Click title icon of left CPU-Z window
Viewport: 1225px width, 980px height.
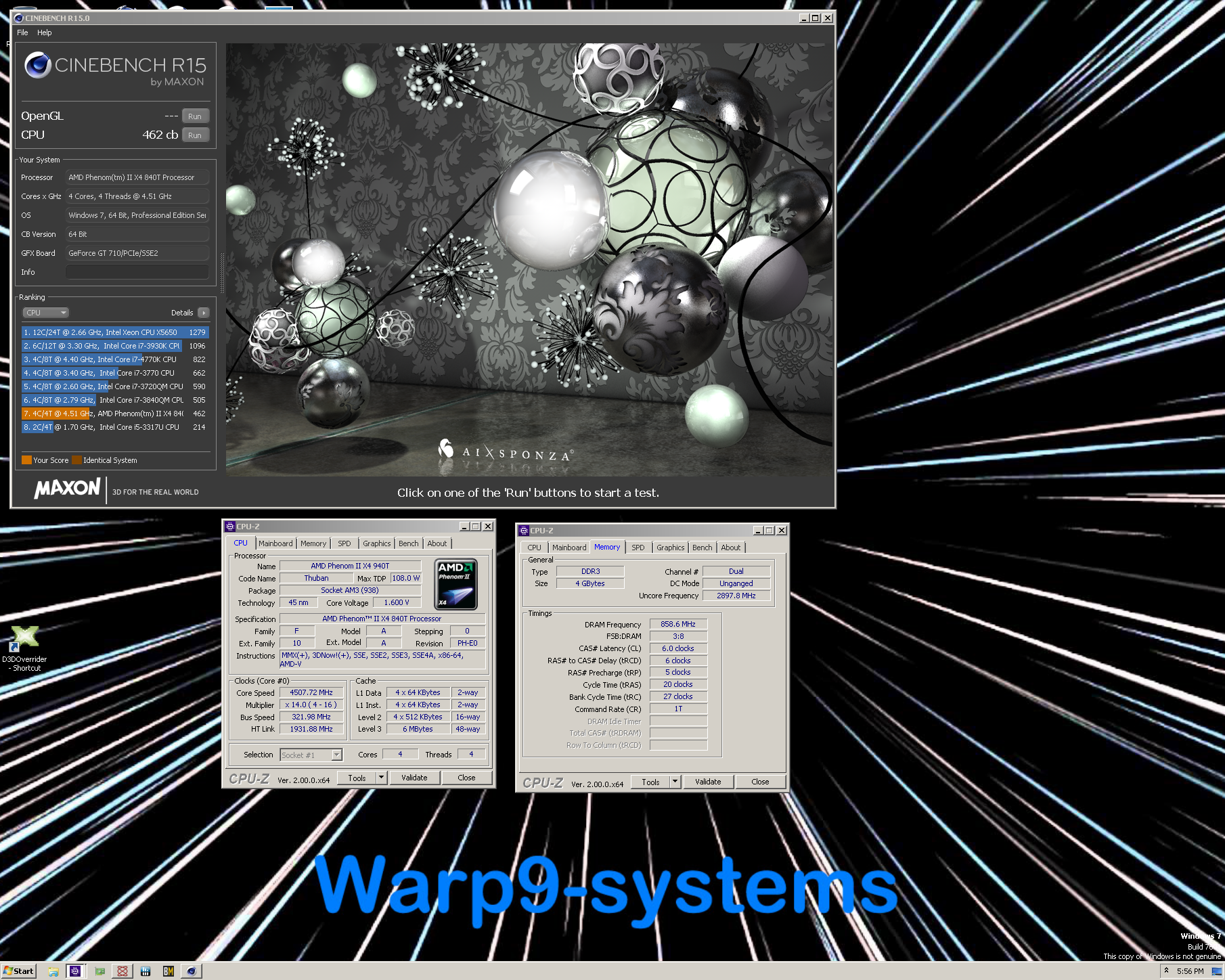230,527
